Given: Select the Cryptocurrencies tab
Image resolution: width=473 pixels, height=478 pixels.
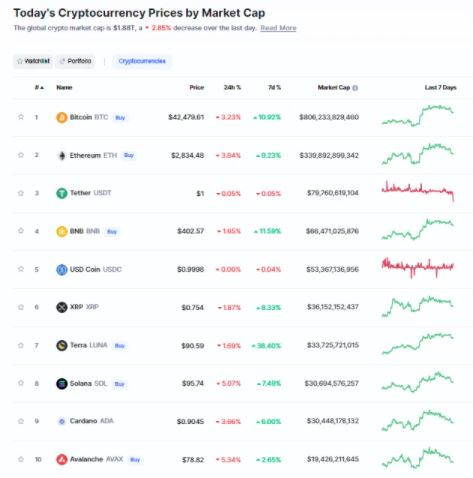Looking at the screenshot, I should point(142,61).
